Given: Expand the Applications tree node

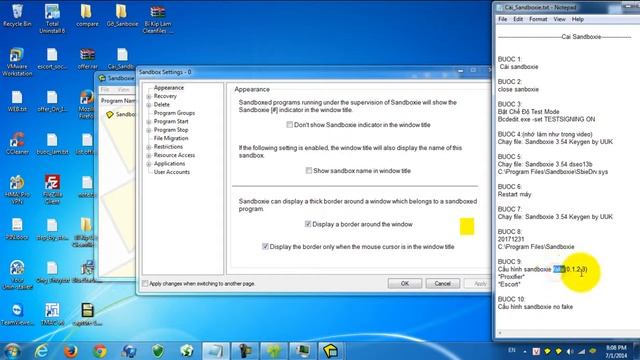Looking at the screenshot, I should (149, 164).
